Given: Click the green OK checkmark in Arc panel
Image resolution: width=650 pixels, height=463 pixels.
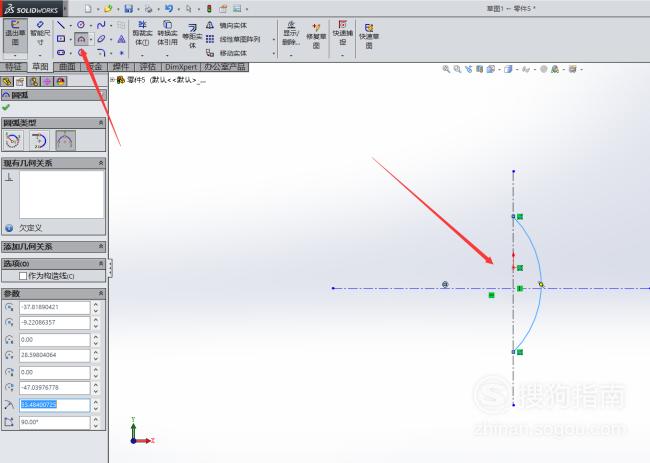Looking at the screenshot, I should pyautogui.click(x=6, y=107).
